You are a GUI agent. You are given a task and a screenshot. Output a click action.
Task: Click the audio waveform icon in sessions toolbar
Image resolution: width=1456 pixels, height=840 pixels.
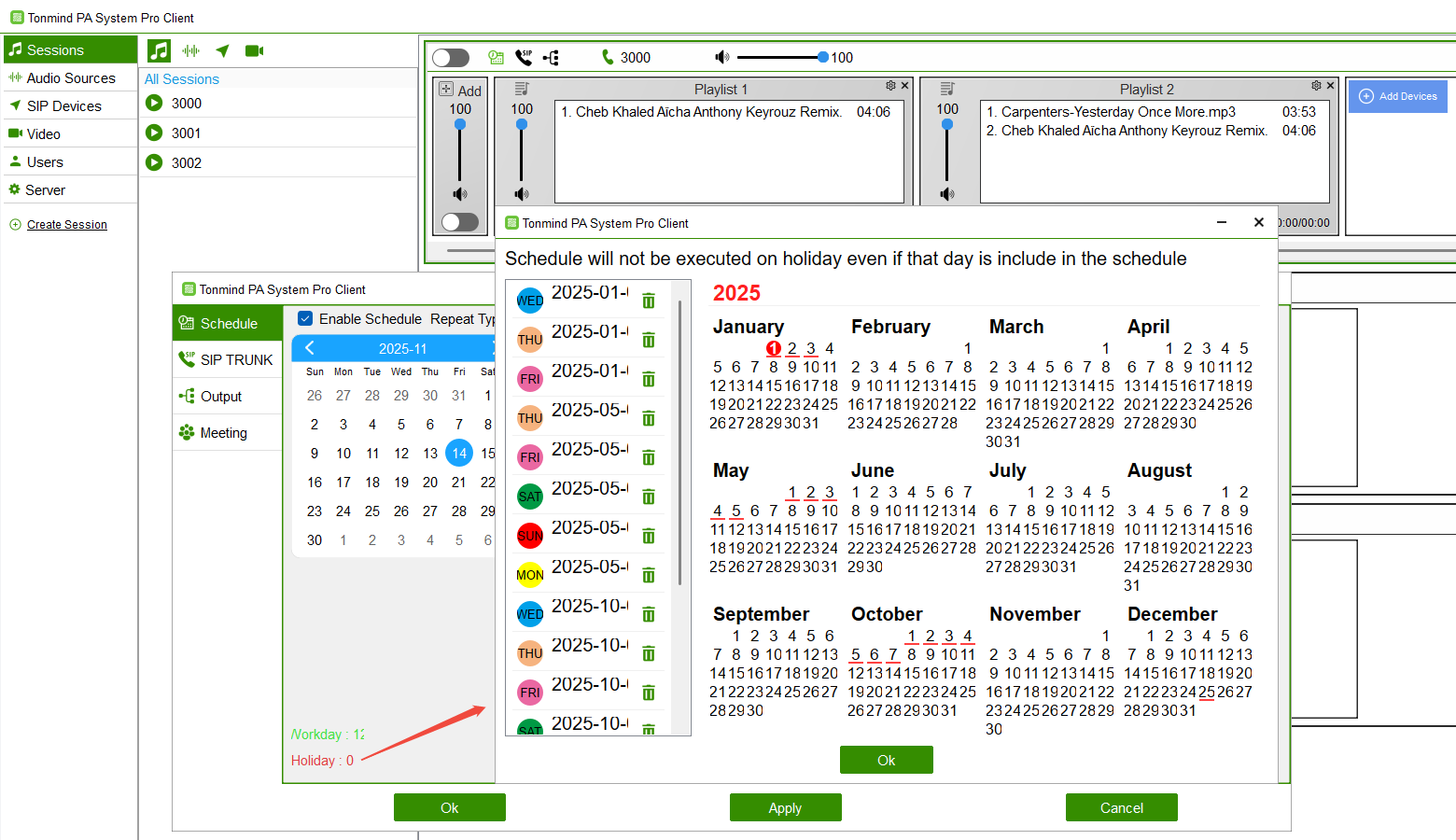[x=191, y=51]
